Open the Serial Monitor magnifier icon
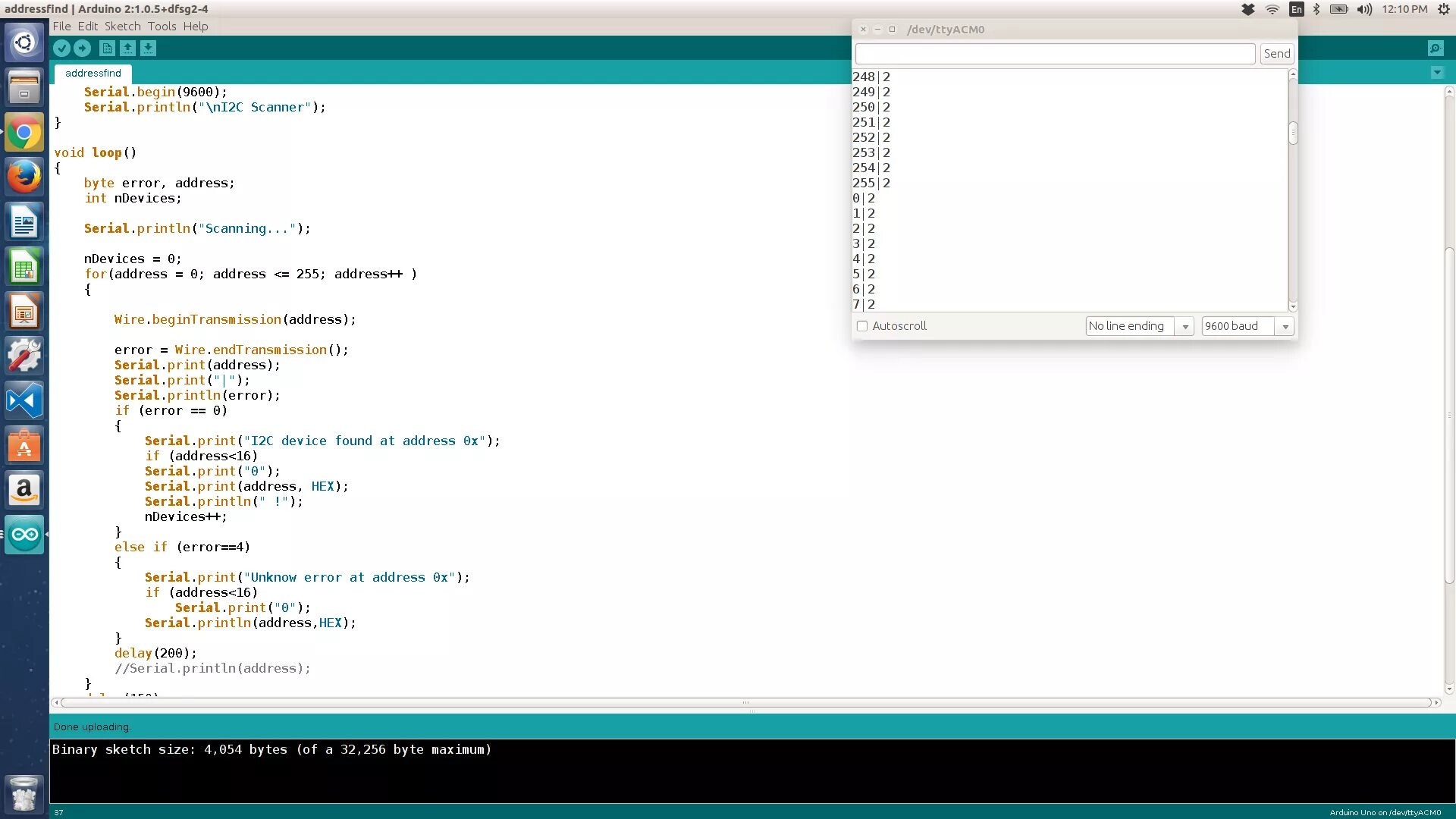Image resolution: width=1456 pixels, height=819 pixels. [1435, 49]
